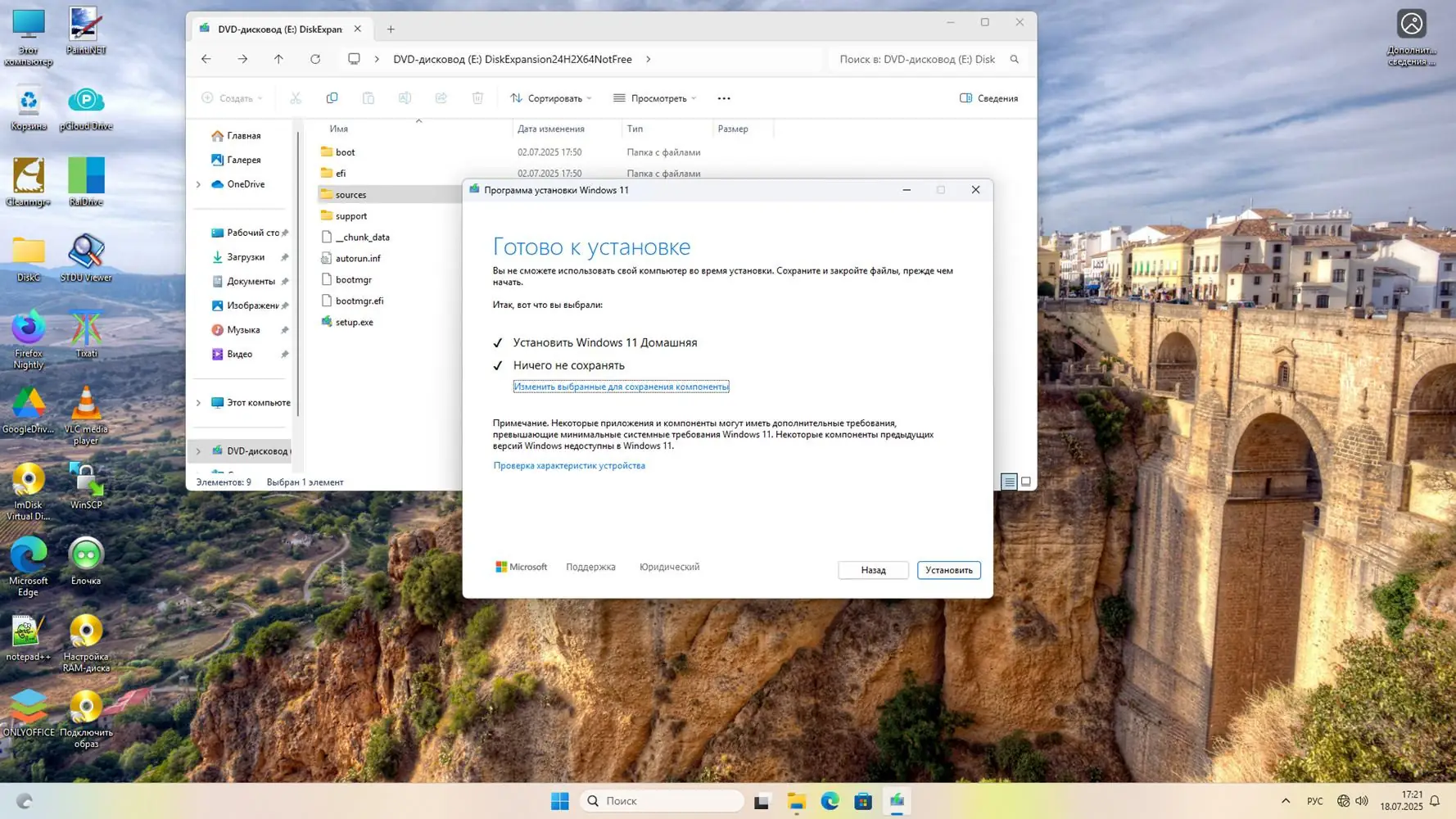Click the Explorer search field

click(x=929, y=59)
